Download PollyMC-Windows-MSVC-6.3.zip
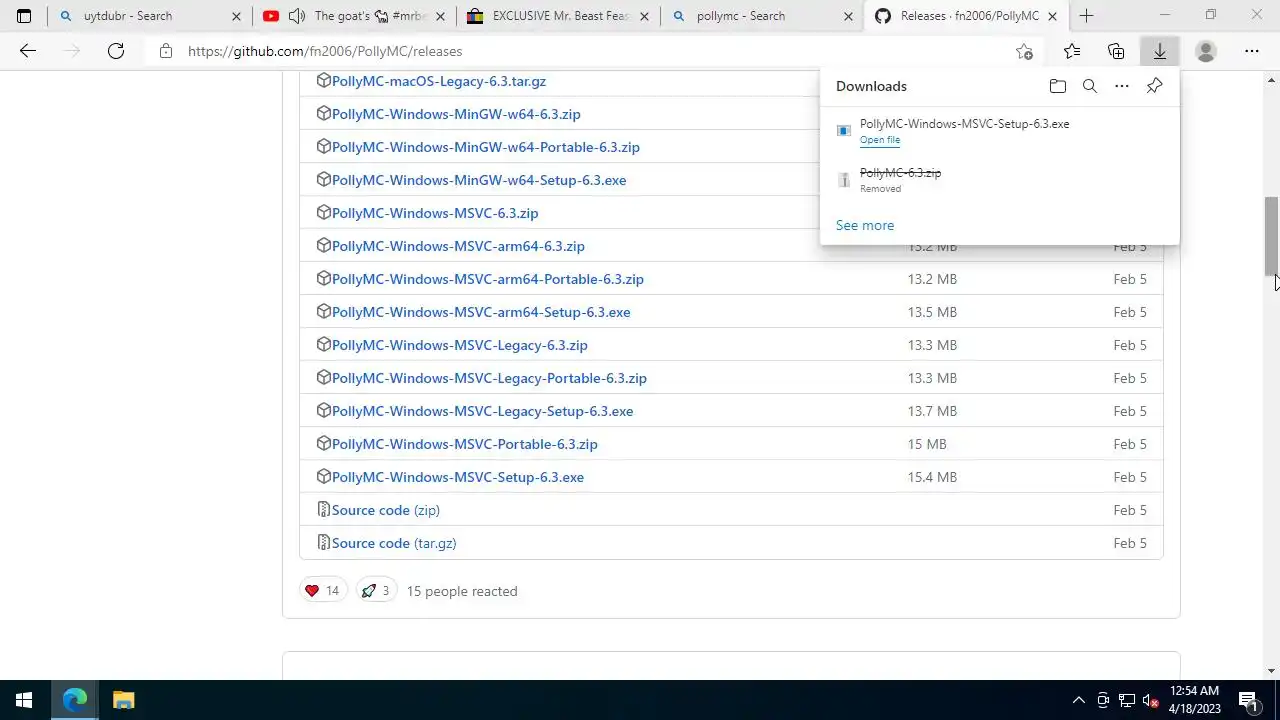 pos(435,213)
